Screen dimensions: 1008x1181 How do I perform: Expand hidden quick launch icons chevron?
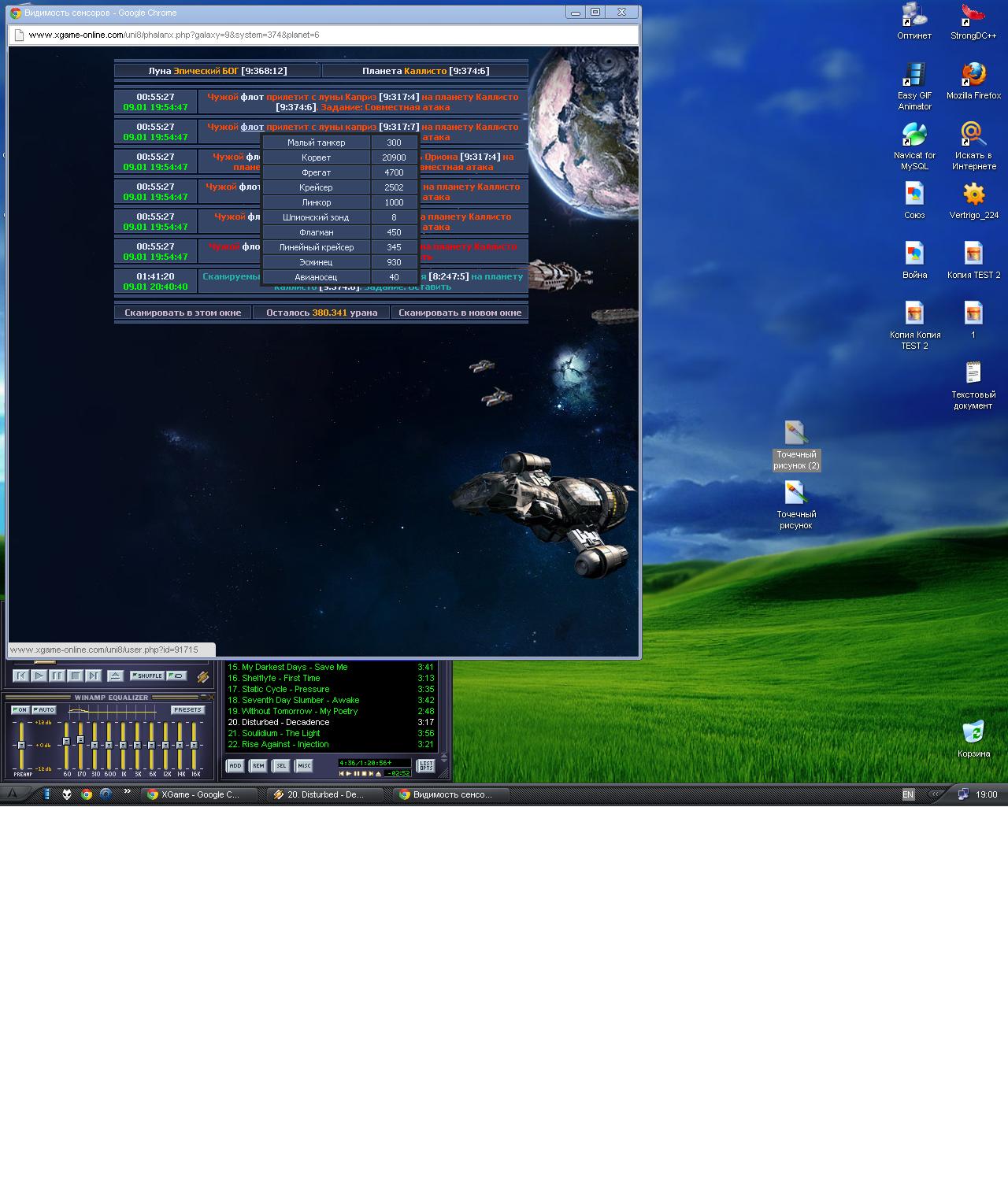(127, 791)
